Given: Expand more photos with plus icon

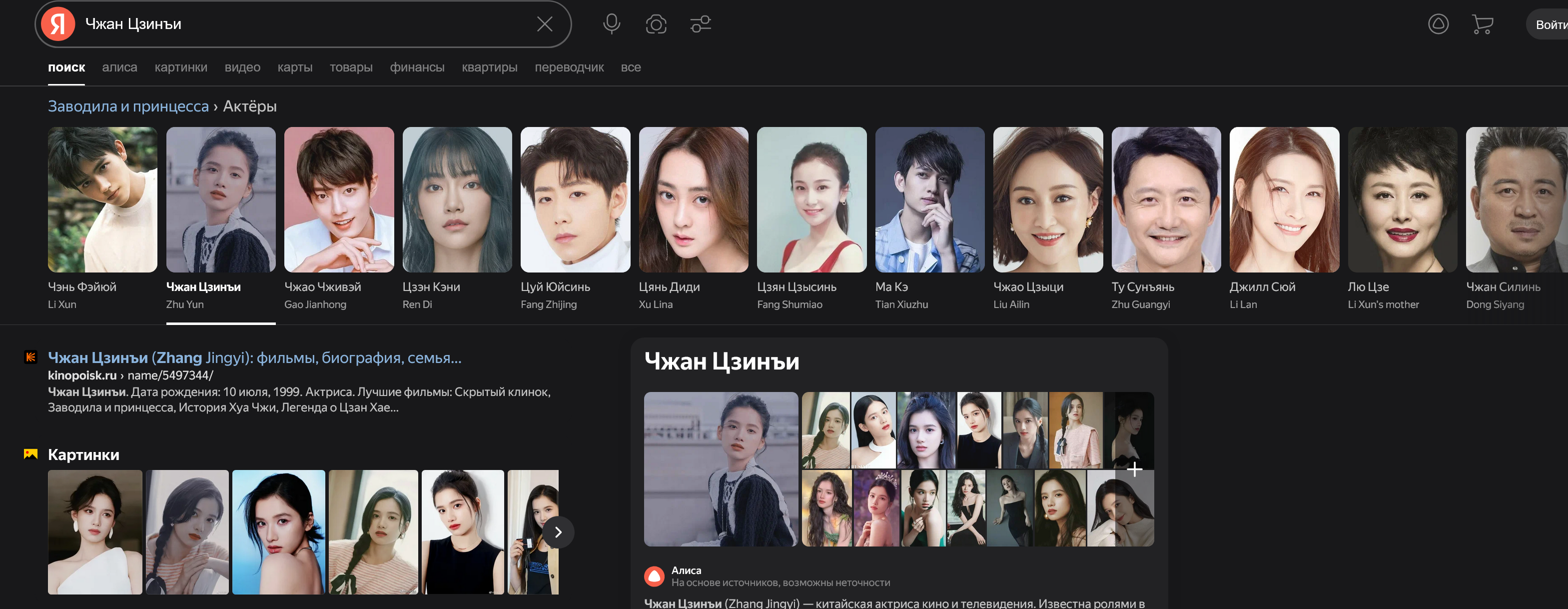Looking at the screenshot, I should click(x=1134, y=469).
